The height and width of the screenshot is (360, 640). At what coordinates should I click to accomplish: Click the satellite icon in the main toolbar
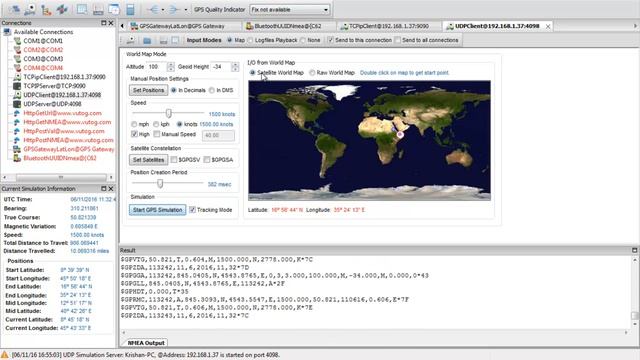[x=62, y=9]
